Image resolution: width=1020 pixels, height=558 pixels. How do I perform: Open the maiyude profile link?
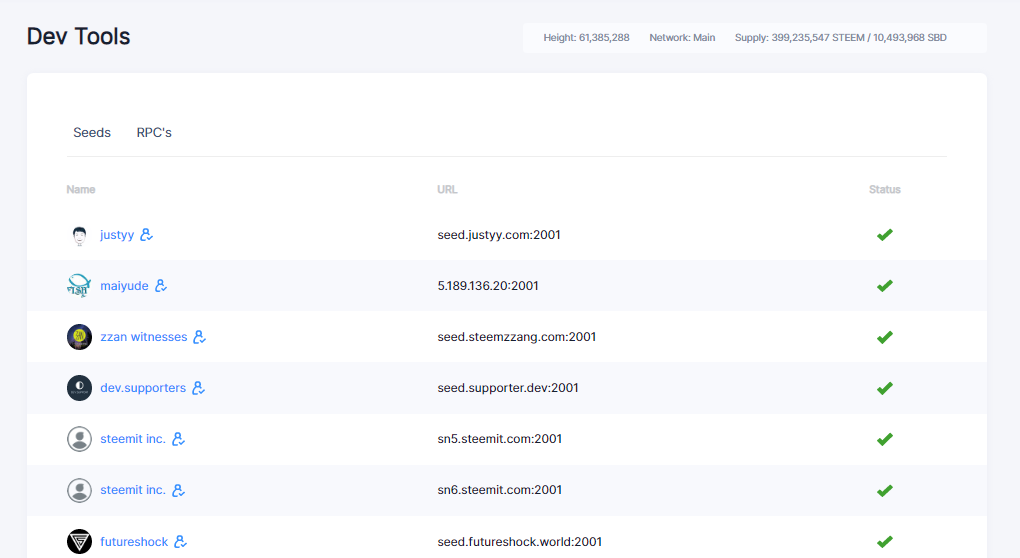[x=124, y=286]
